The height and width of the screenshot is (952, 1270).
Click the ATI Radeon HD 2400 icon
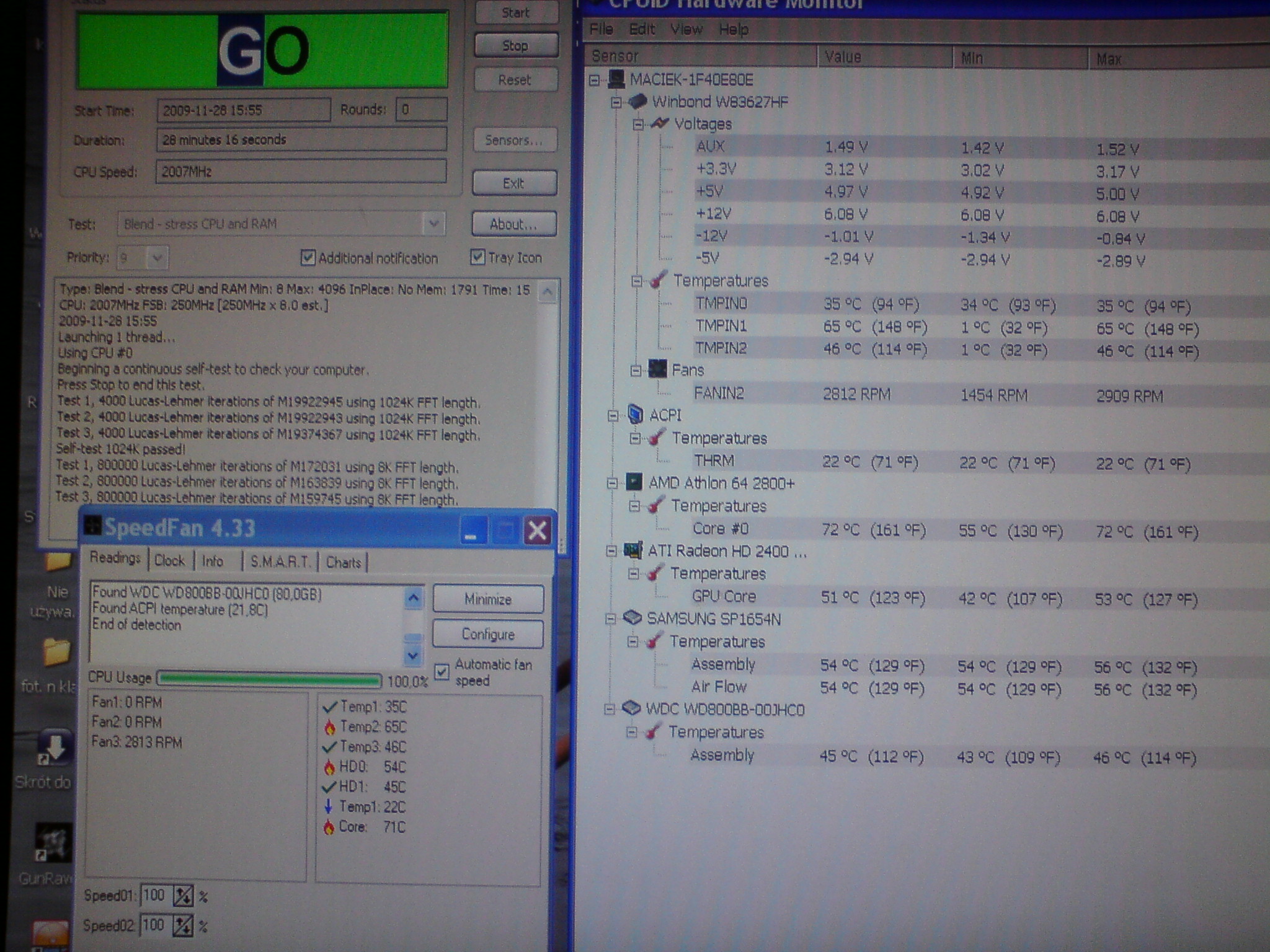click(x=633, y=550)
